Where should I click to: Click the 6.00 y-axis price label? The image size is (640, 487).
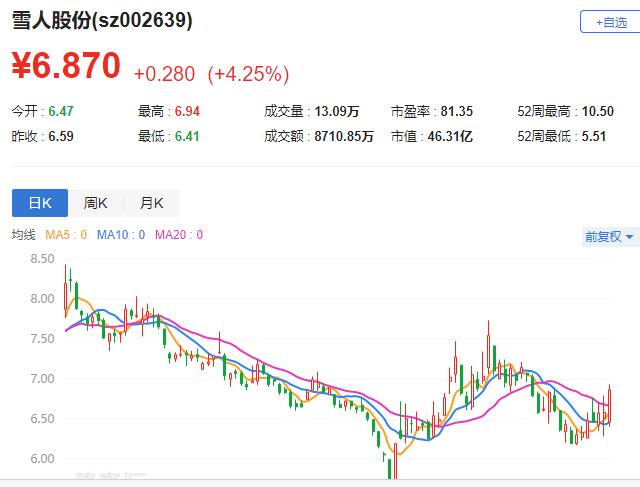pos(42,459)
